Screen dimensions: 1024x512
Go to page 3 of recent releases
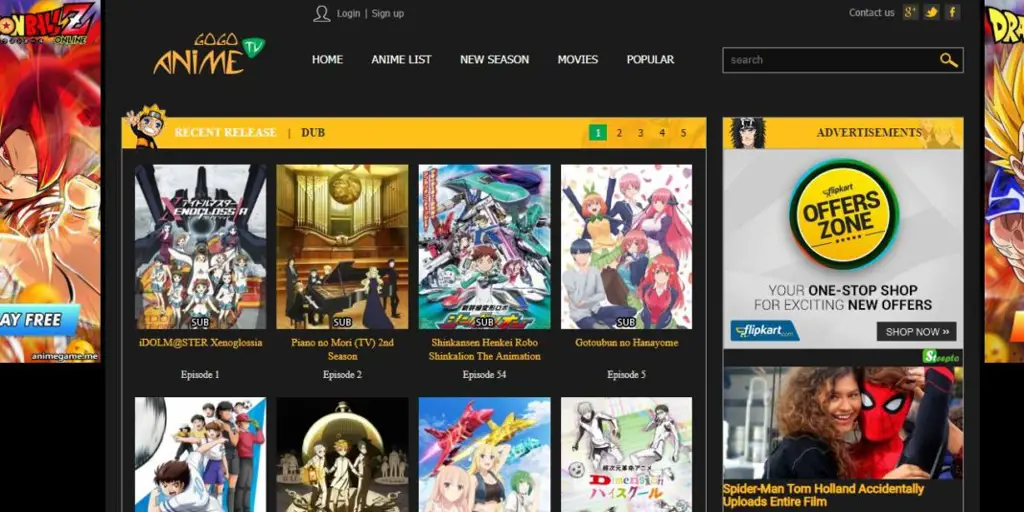click(640, 133)
